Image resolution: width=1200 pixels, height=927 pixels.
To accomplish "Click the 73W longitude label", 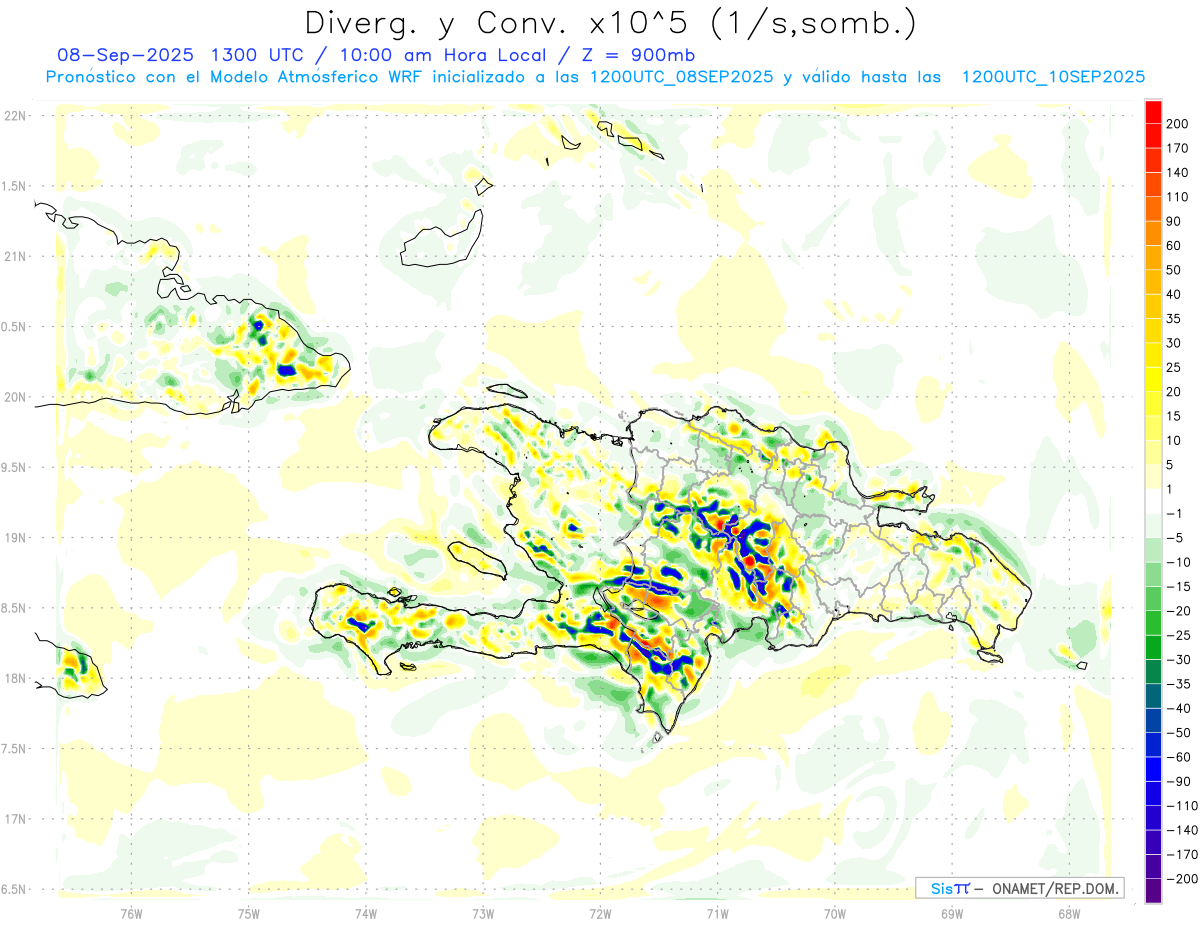I will click(x=483, y=913).
